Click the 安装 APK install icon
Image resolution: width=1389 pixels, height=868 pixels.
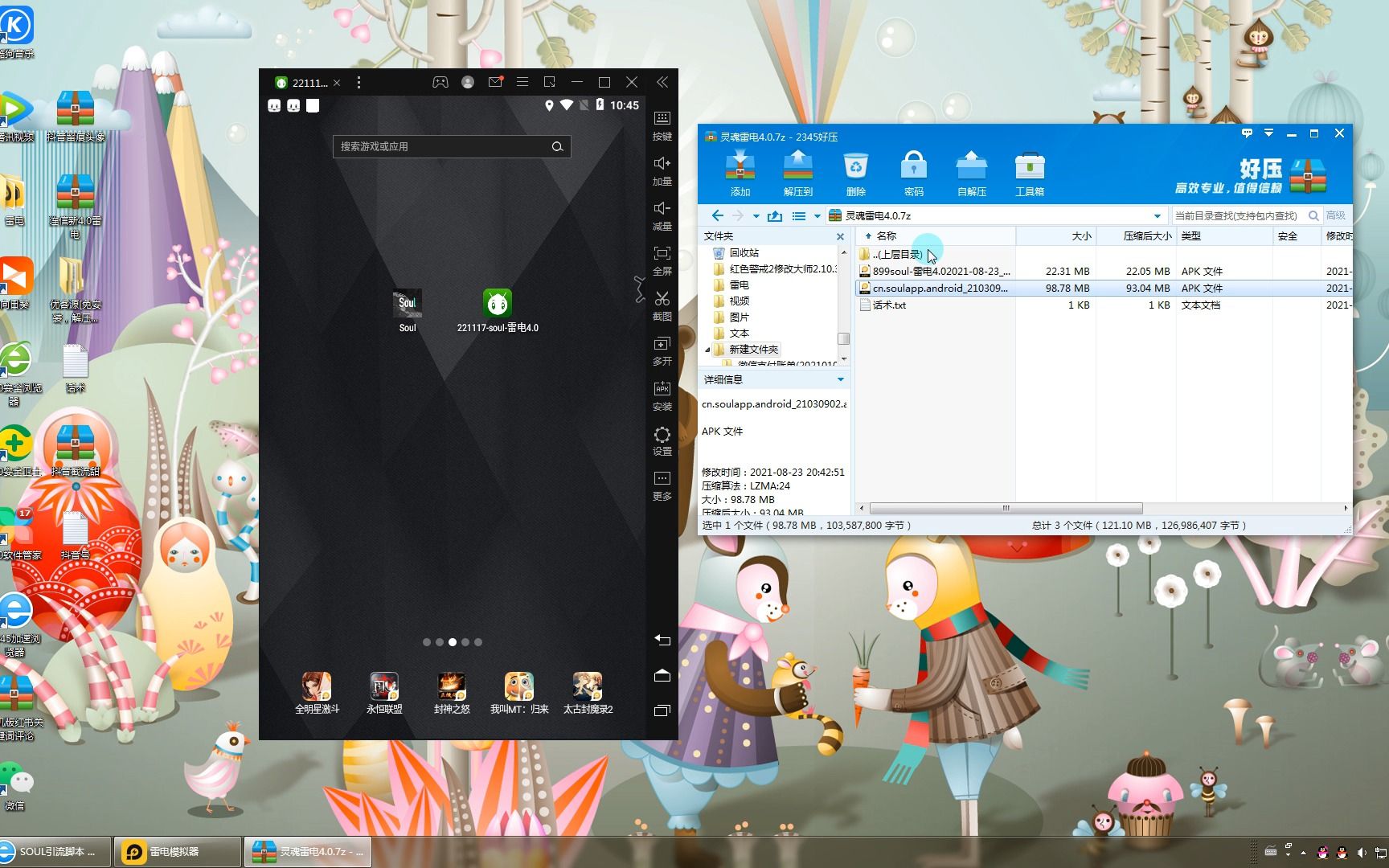[x=662, y=396]
